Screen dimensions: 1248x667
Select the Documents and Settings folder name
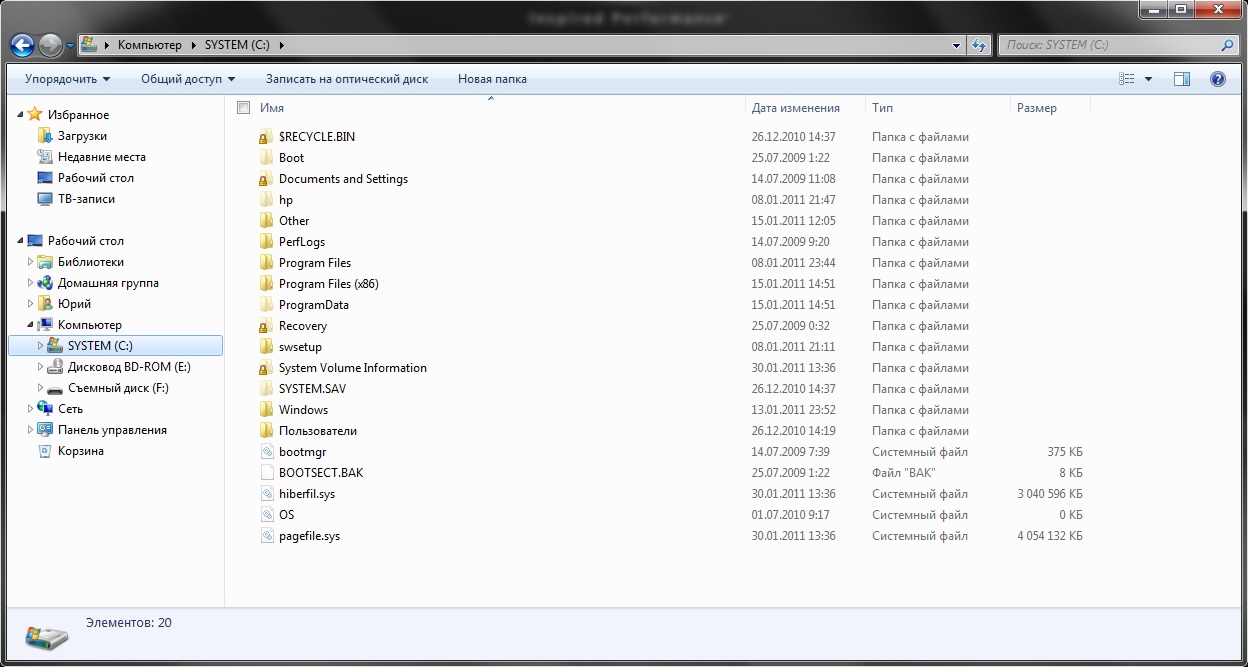343,179
